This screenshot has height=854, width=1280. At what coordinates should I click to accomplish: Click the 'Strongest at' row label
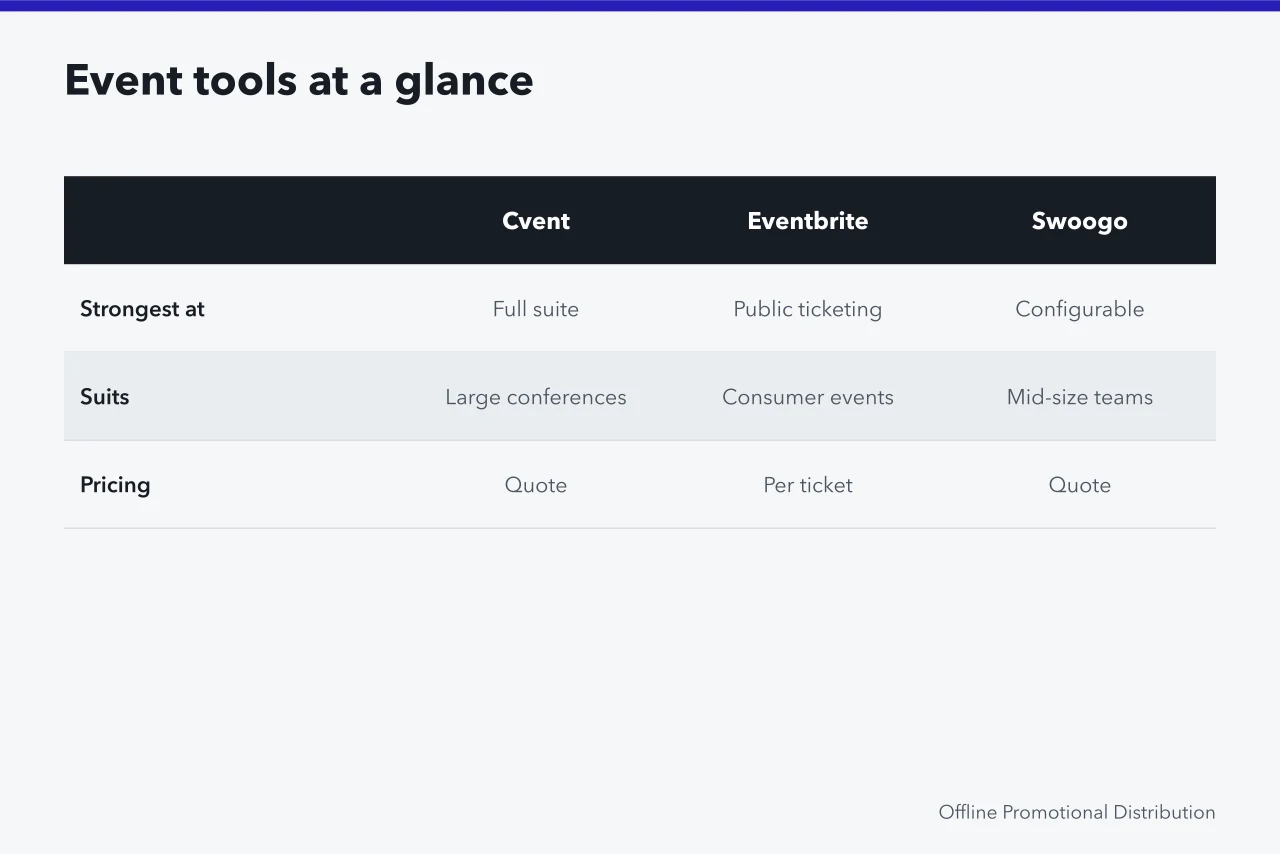(142, 309)
